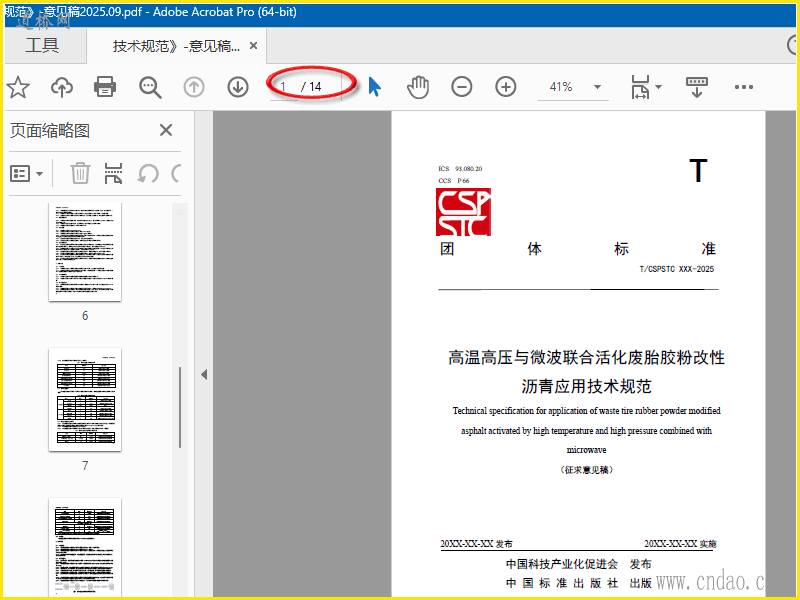Image resolution: width=800 pixels, height=600 pixels.
Task: Click the print pages icon in thumbnails panel
Action: pos(113,173)
